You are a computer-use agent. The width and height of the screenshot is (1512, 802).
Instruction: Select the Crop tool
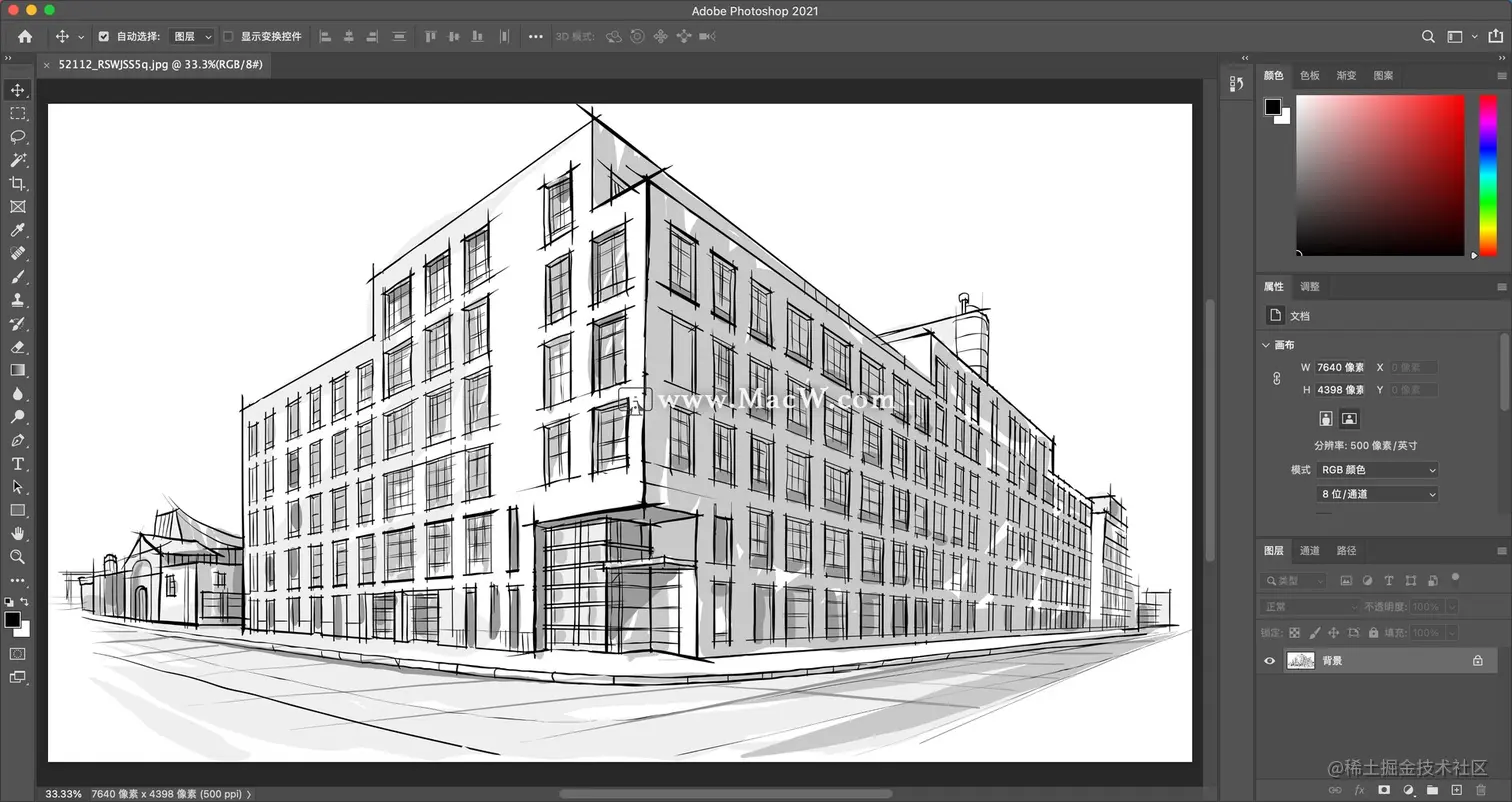click(x=17, y=183)
